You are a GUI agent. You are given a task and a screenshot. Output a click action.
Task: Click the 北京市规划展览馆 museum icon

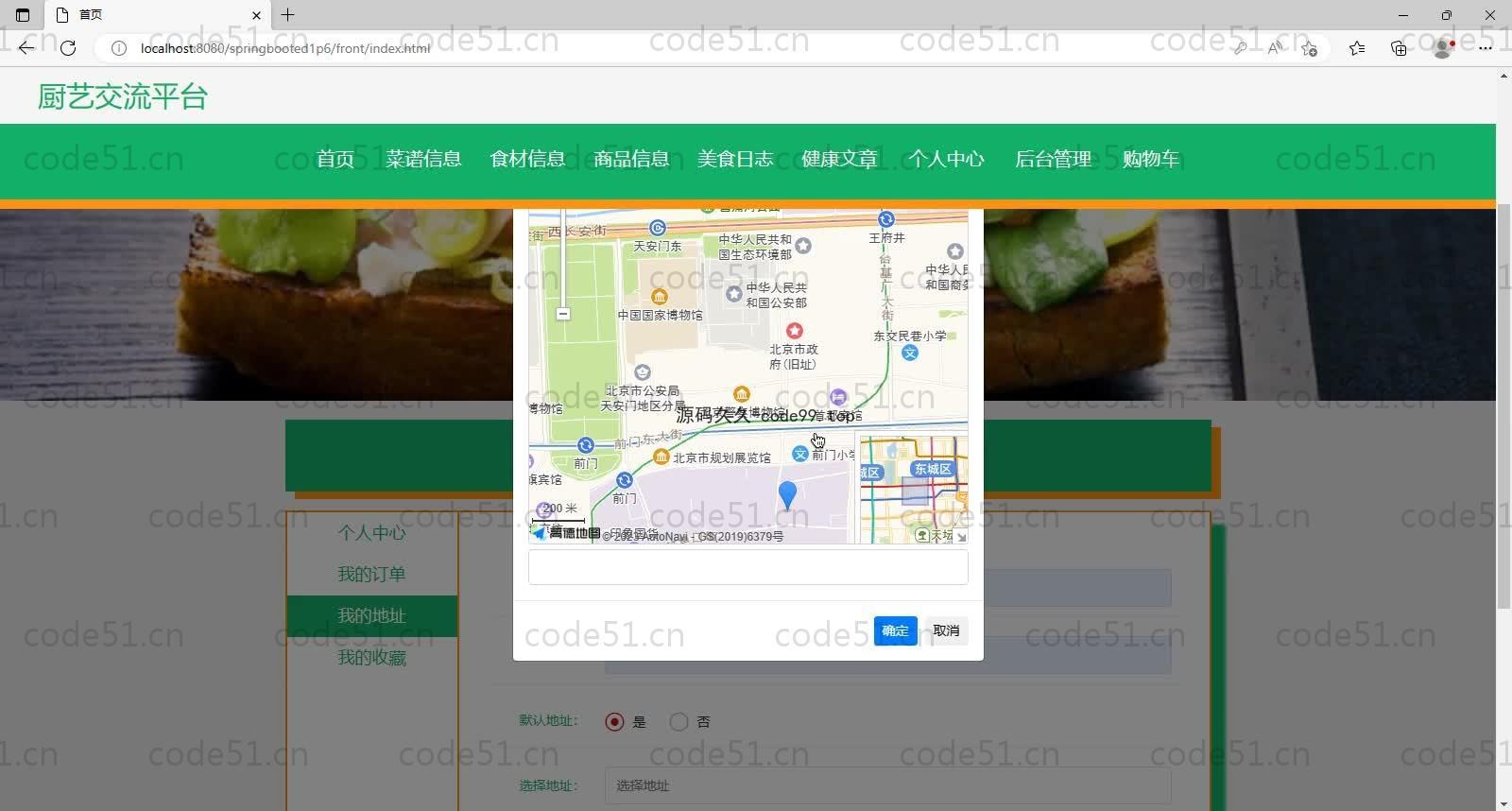pyautogui.click(x=661, y=457)
